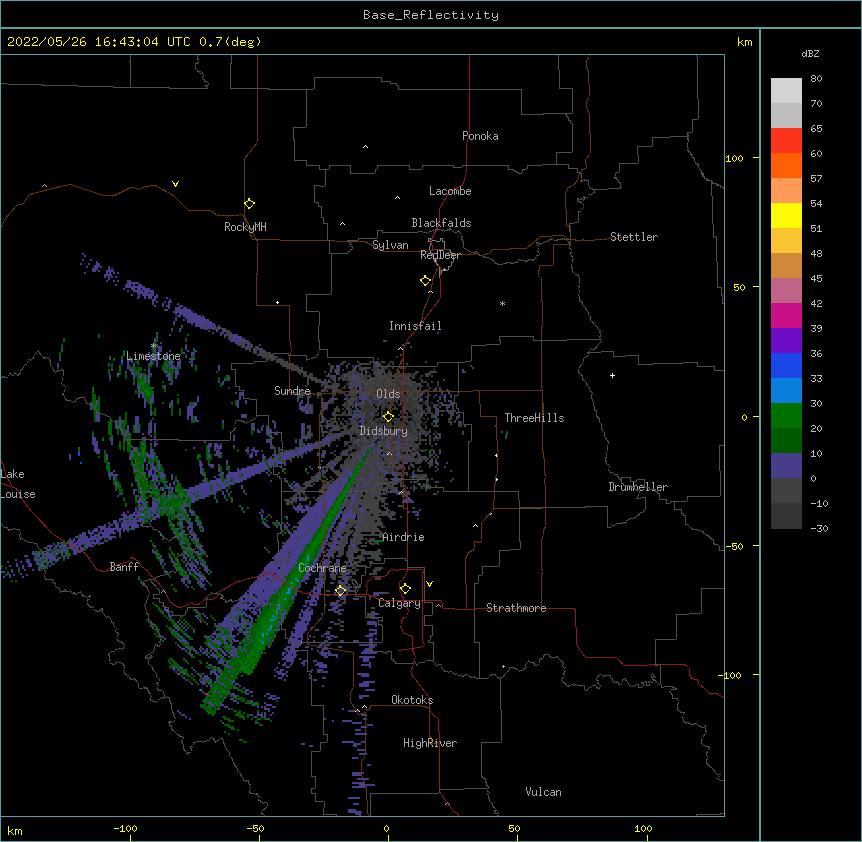Click the yellow diamond marker right of Cochrane

341,591
